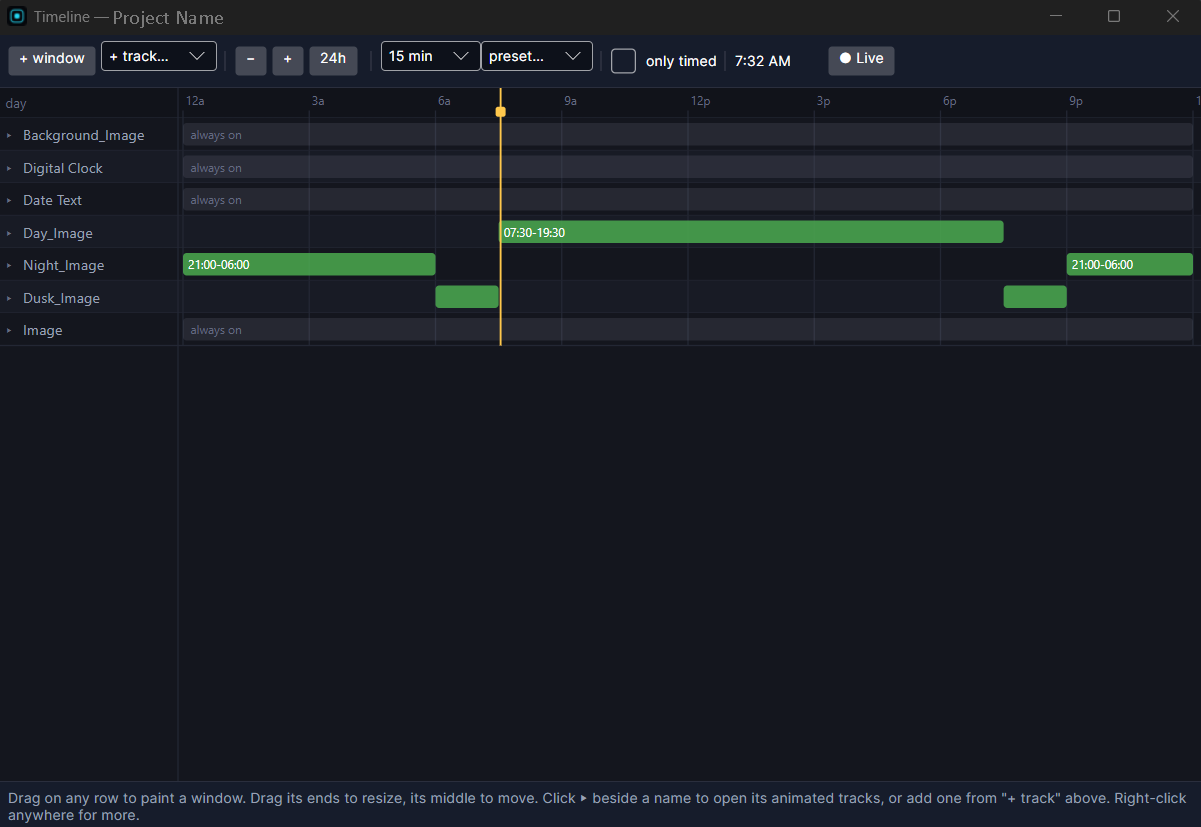Image resolution: width=1201 pixels, height=827 pixels.
Task: Select the Digital Clock row label
Action: point(63,168)
